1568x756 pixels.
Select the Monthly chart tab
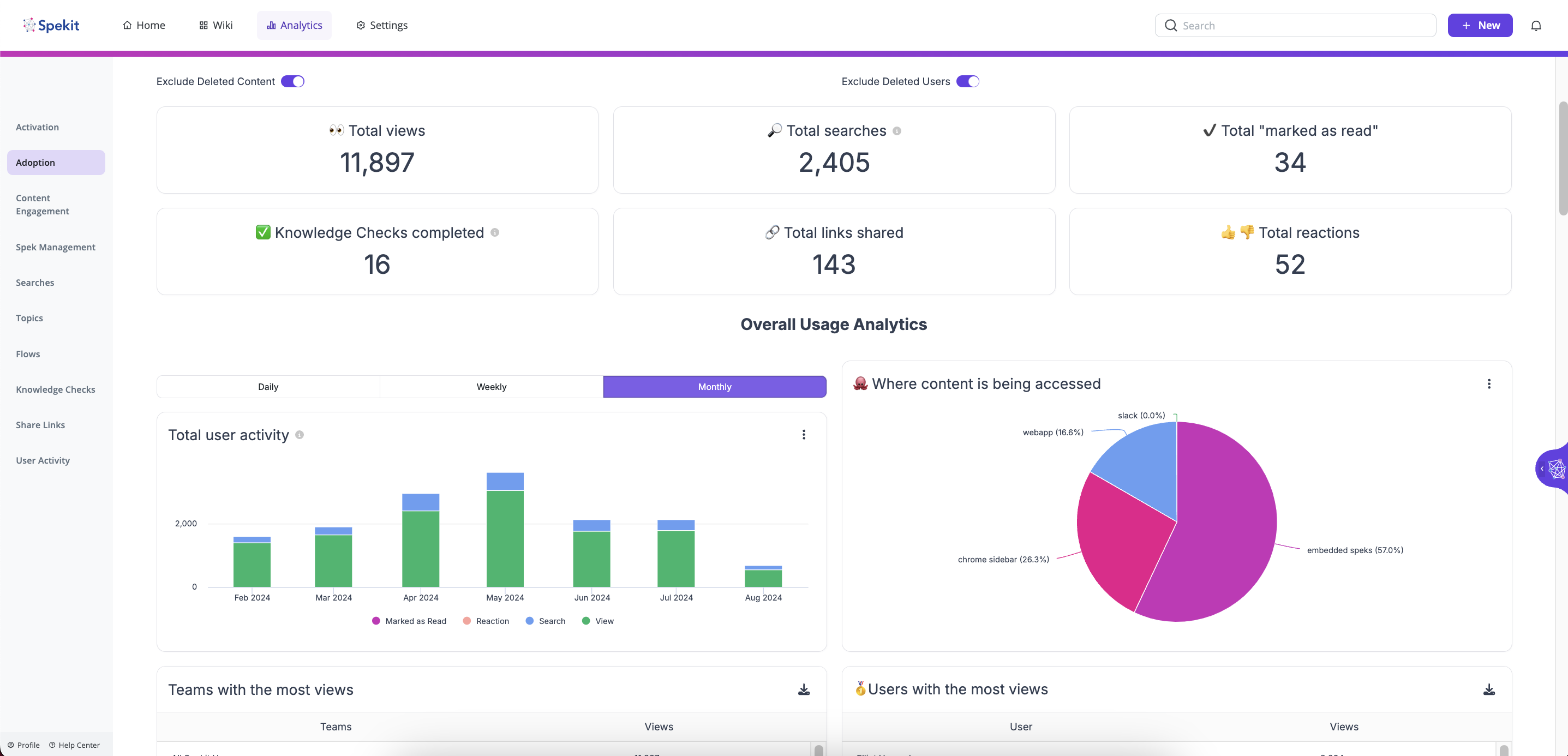[715, 387]
